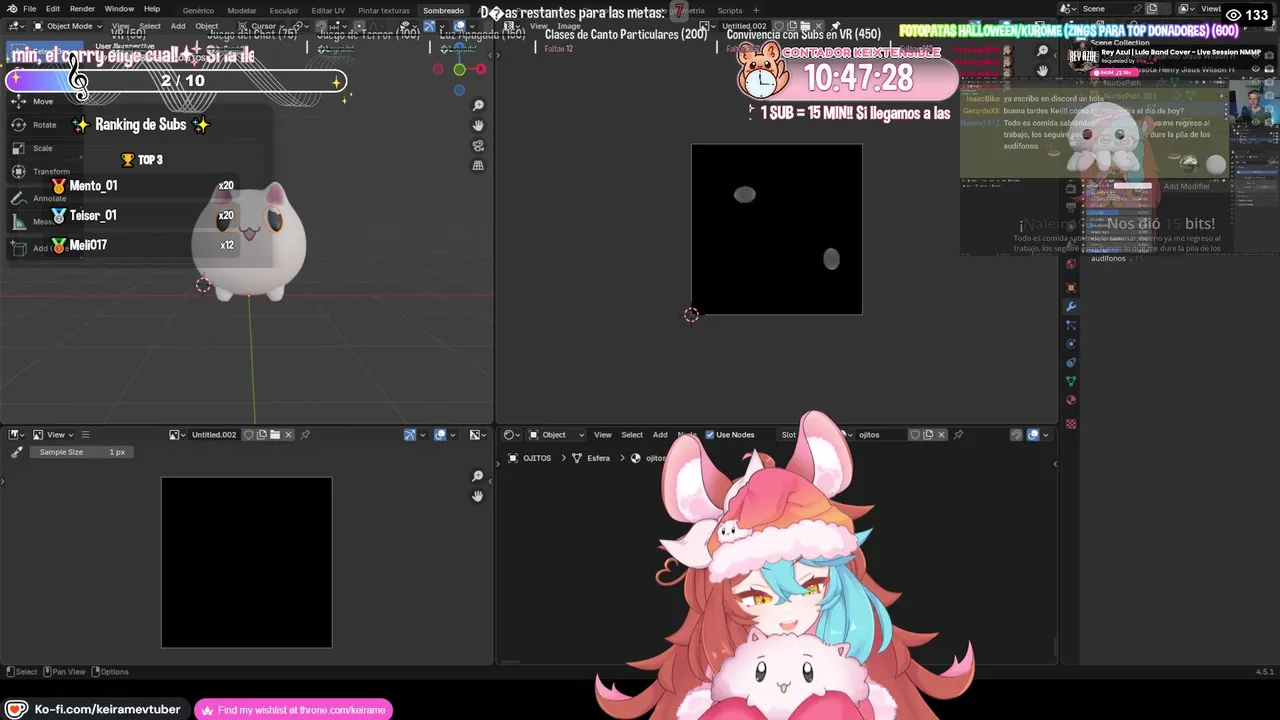Switch perspective/orthographic with the grid icon

478,166
